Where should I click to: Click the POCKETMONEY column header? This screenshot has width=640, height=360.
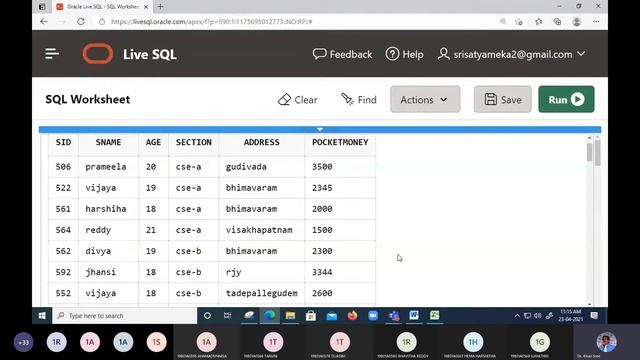point(340,142)
